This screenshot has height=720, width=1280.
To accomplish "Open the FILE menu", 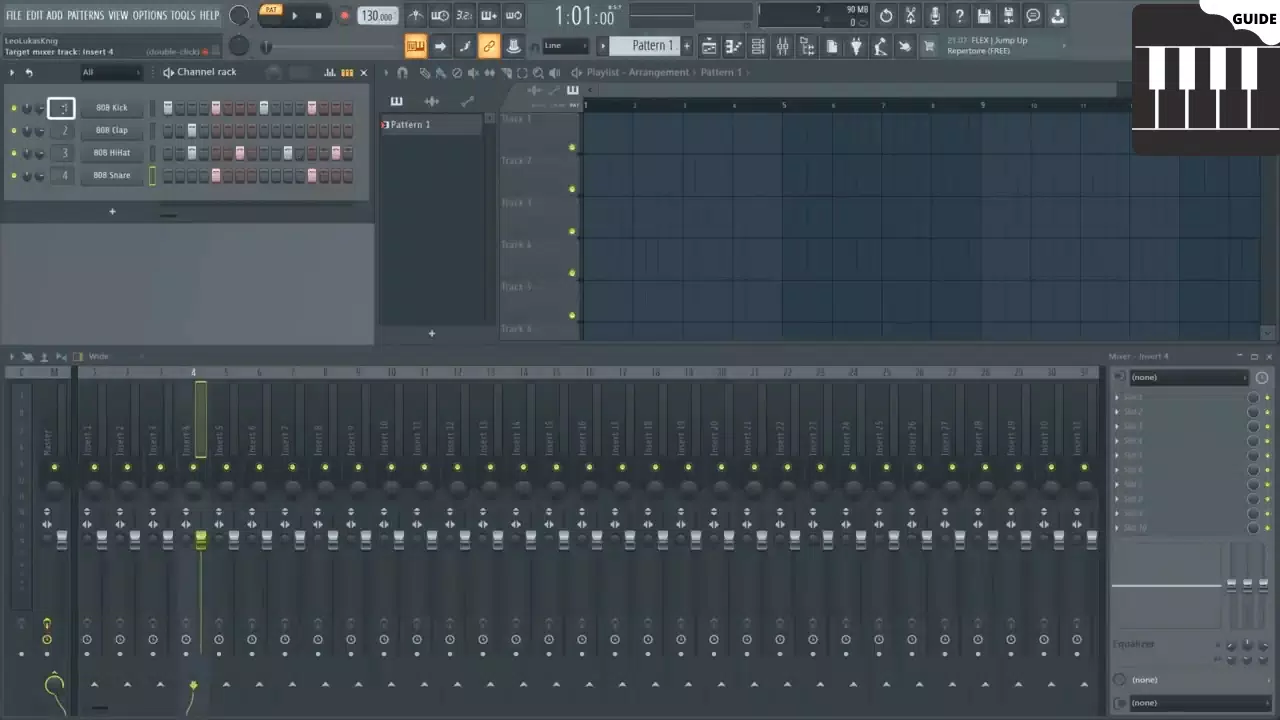I will click(13, 16).
